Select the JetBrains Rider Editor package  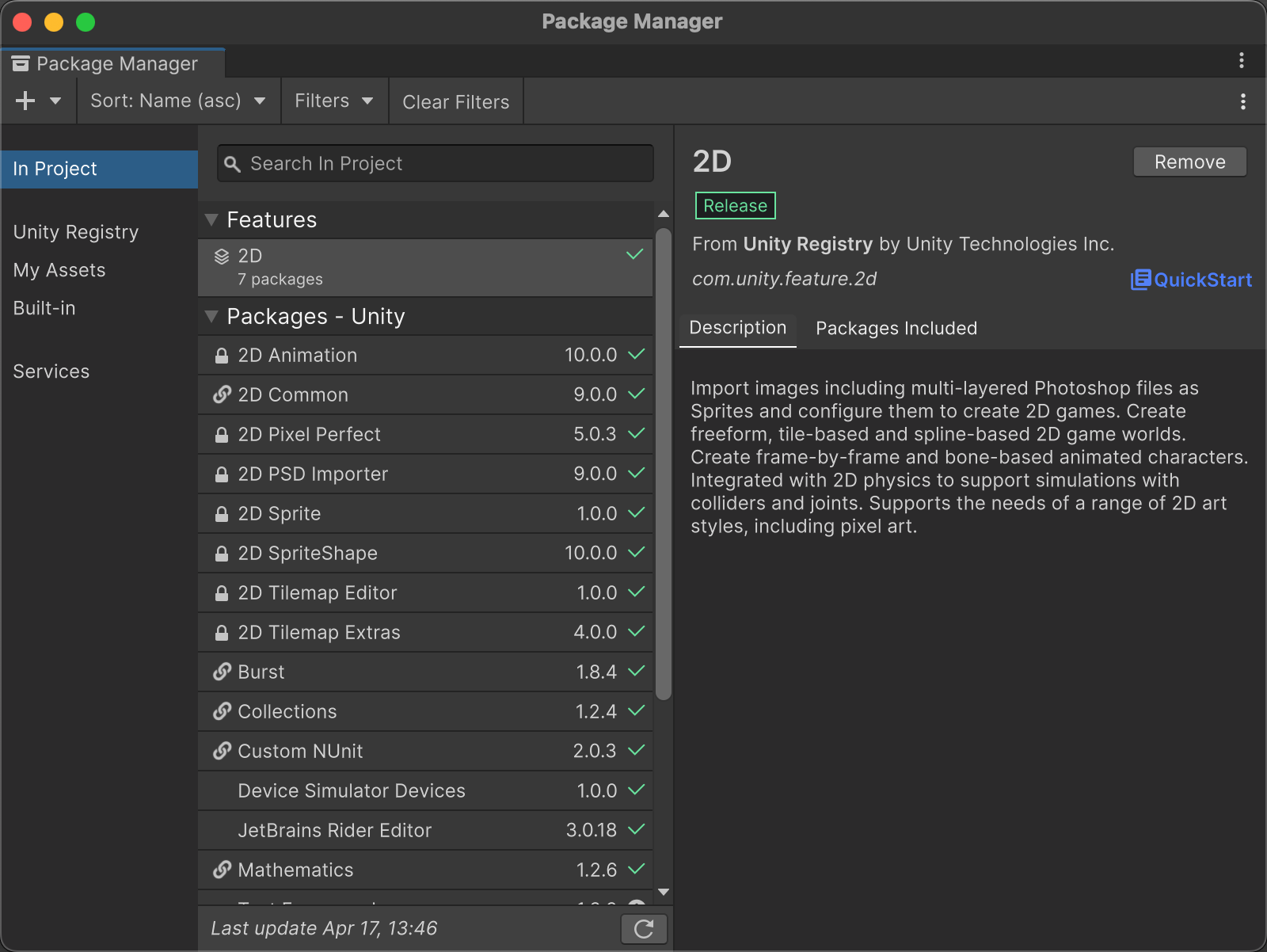click(425, 830)
